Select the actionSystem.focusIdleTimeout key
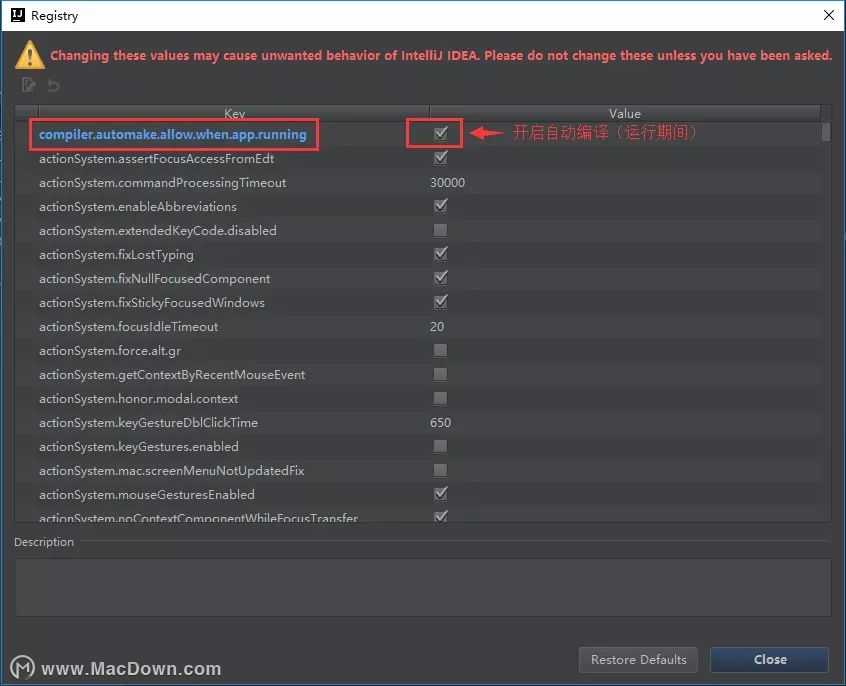The image size is (846, 686). (128, 327)
